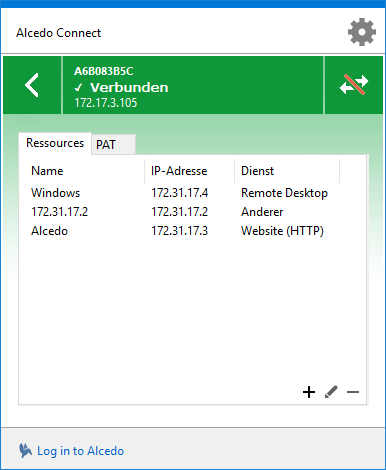Select the Windows resource row
This screenshot has width=386, height=470.
(192, 193)
